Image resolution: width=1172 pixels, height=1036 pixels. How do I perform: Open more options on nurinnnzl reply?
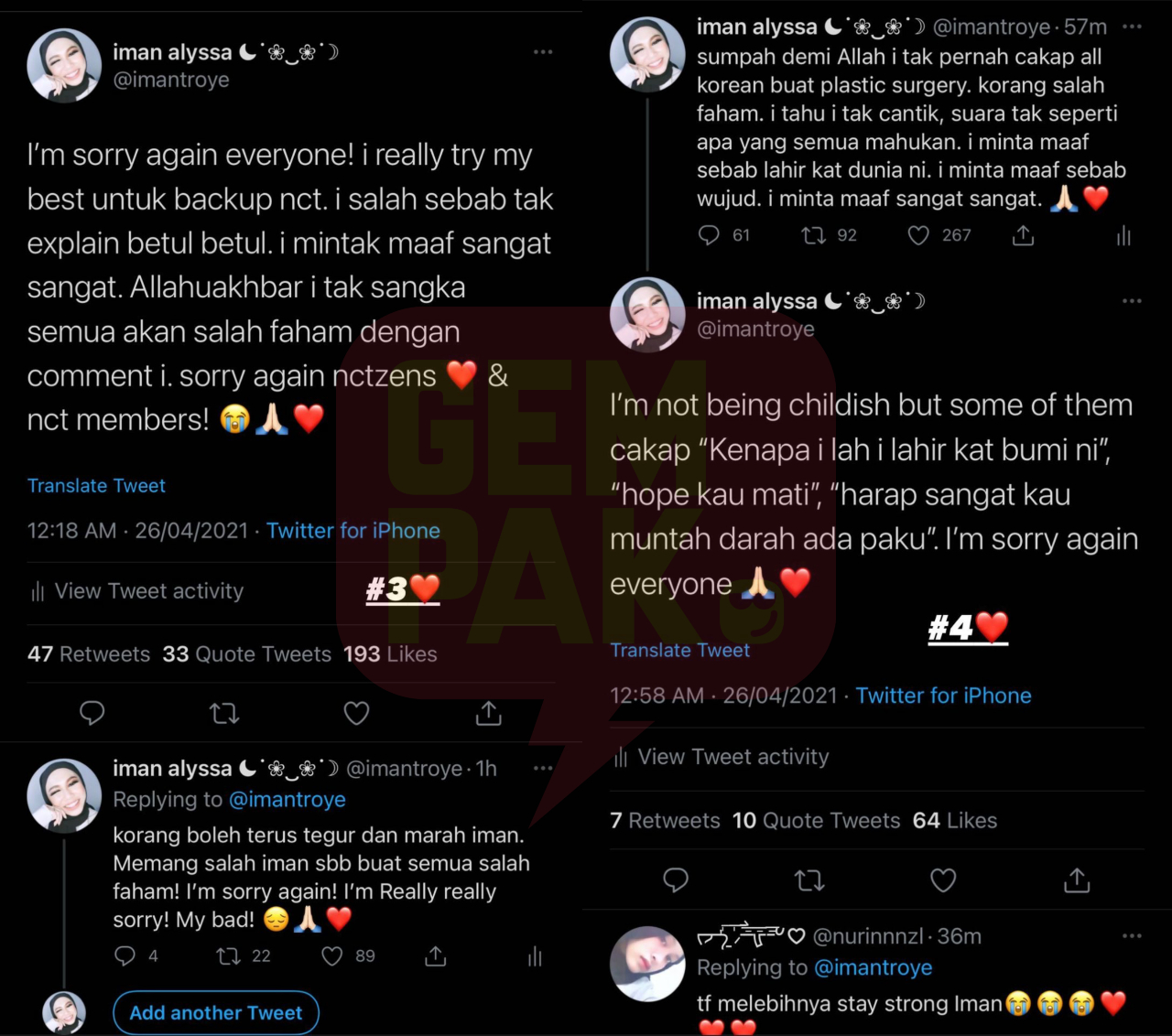1132,935
